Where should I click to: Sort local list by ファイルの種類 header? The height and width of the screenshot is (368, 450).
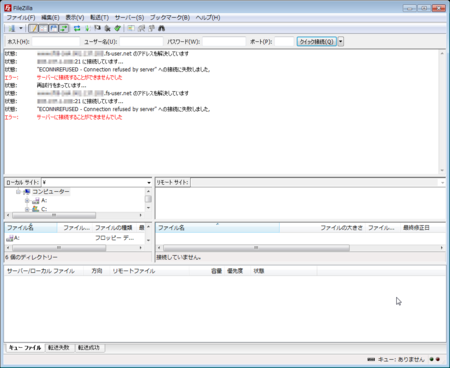pyautogui.click(x=114, y=228)
